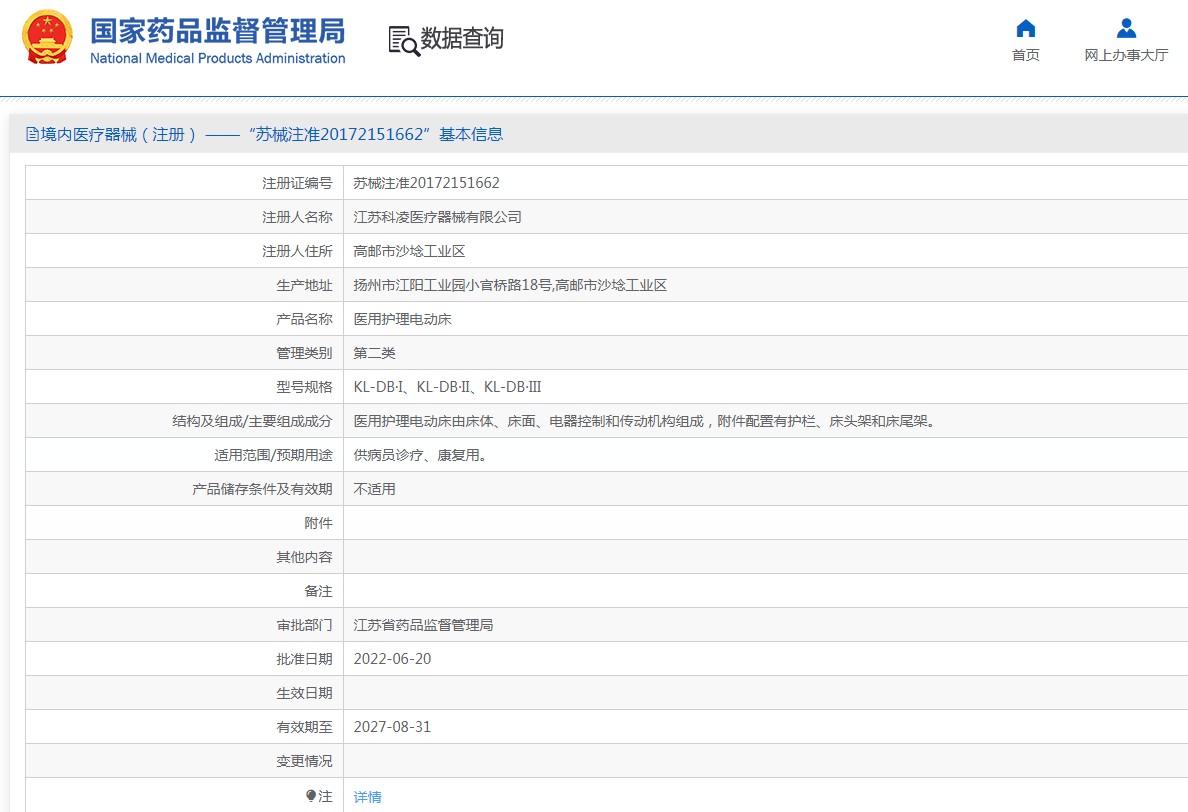Click the 产品储存条件及有效期 label
The height and width of the screenshot is (812, 1188).
tap(262, 489)
